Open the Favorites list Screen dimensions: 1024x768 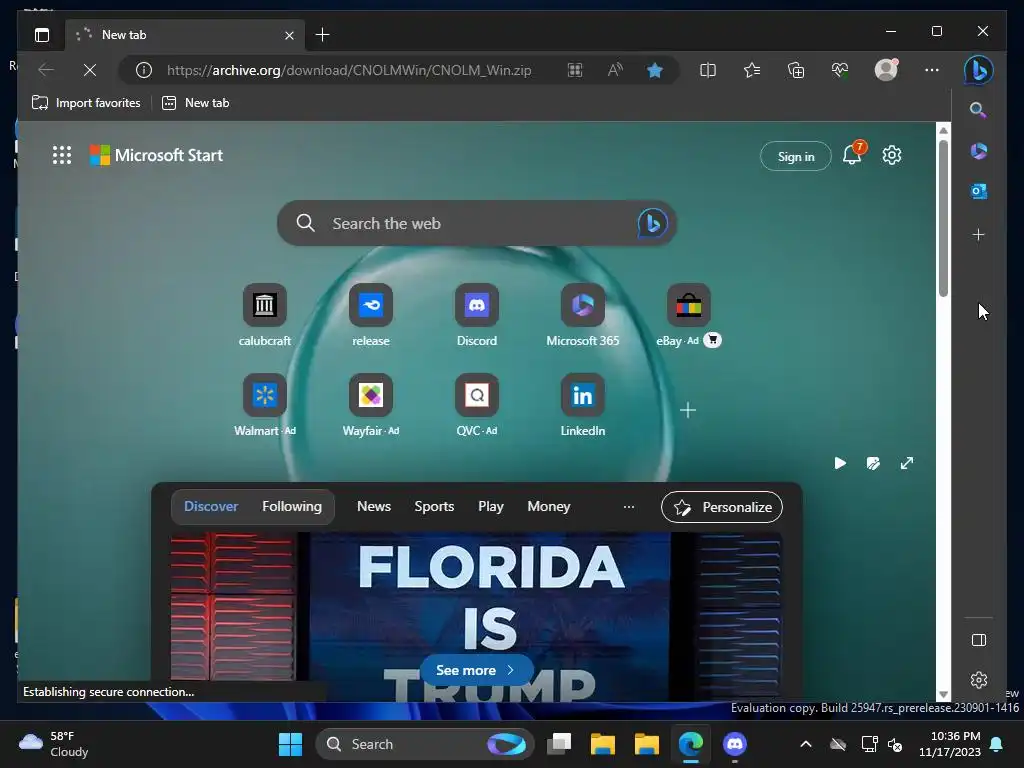(x=752, y=70)
